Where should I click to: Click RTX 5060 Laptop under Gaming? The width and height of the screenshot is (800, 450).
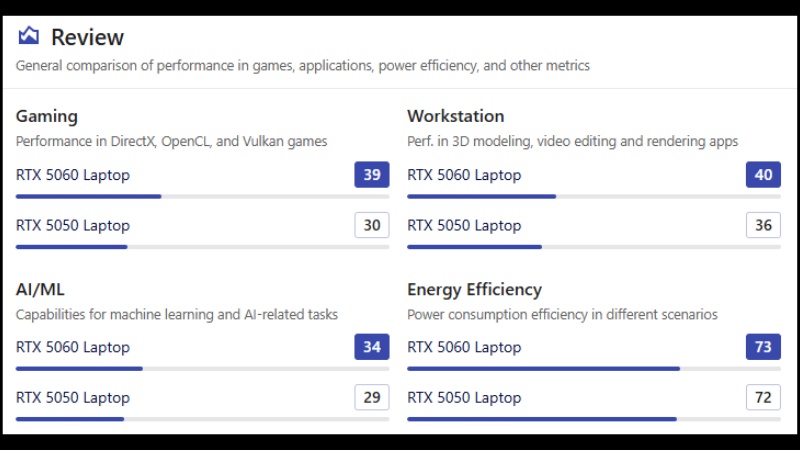[x=73, y=174]
